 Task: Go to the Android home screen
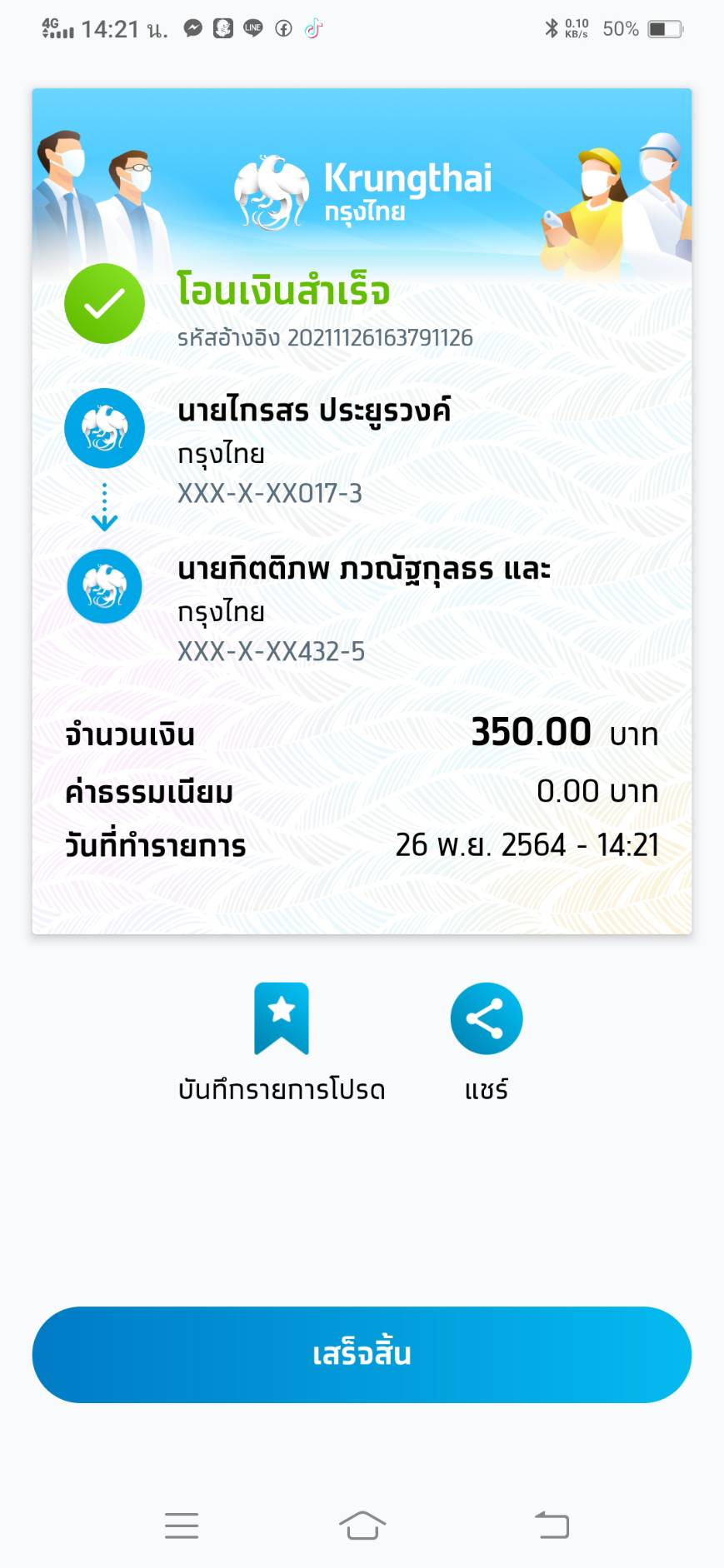pyautogui.click(x=362, y=1525)
